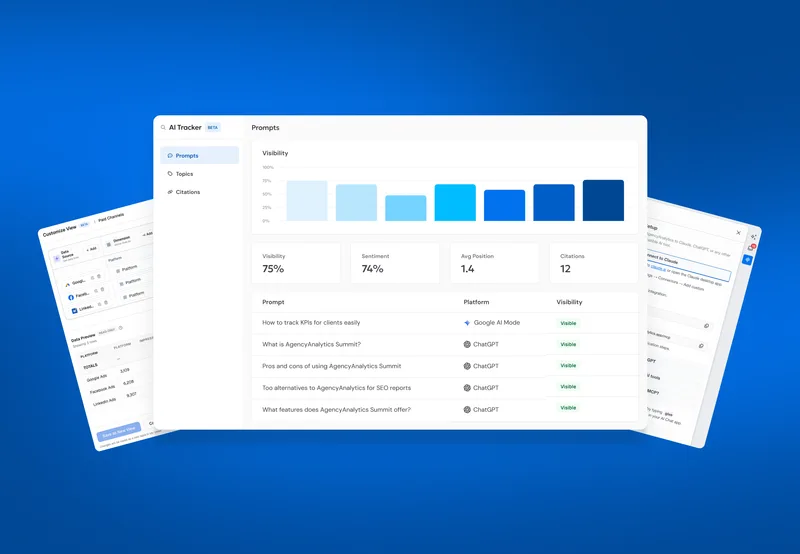Image resolution: width=800 pixels, height=554 pixels.
Task: Click the search icon beside AI Tracker
Action: 163,128
